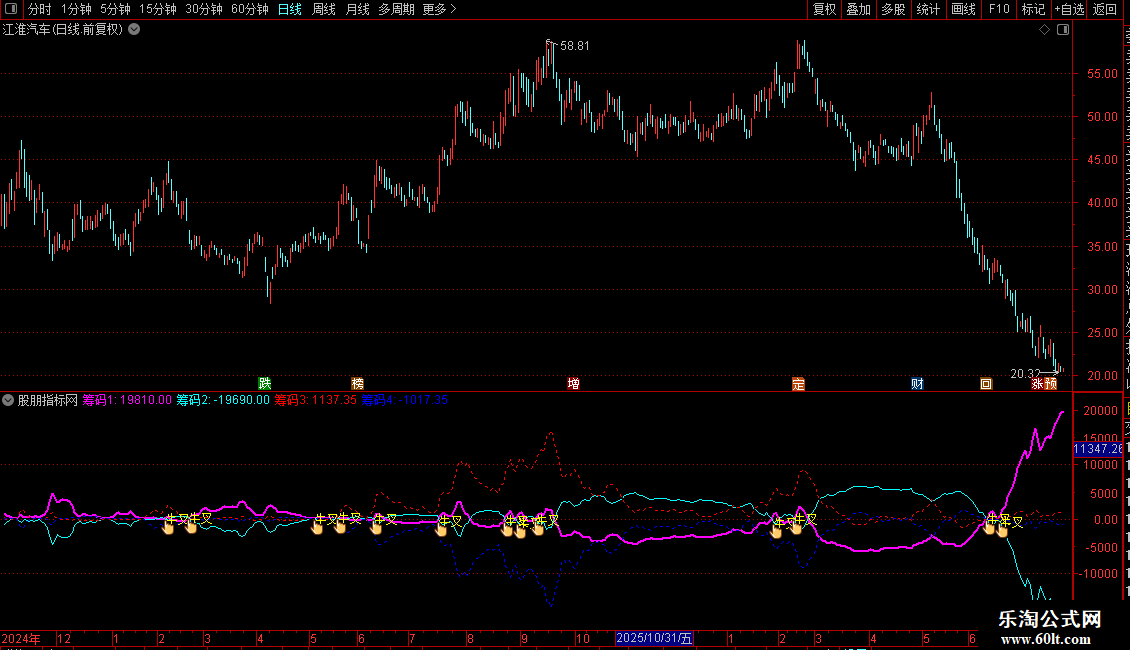The width and height of the screenshot is (1130, 650).
Task: Select the 日线 daily chart tab
Action: [x=290, y=9]
